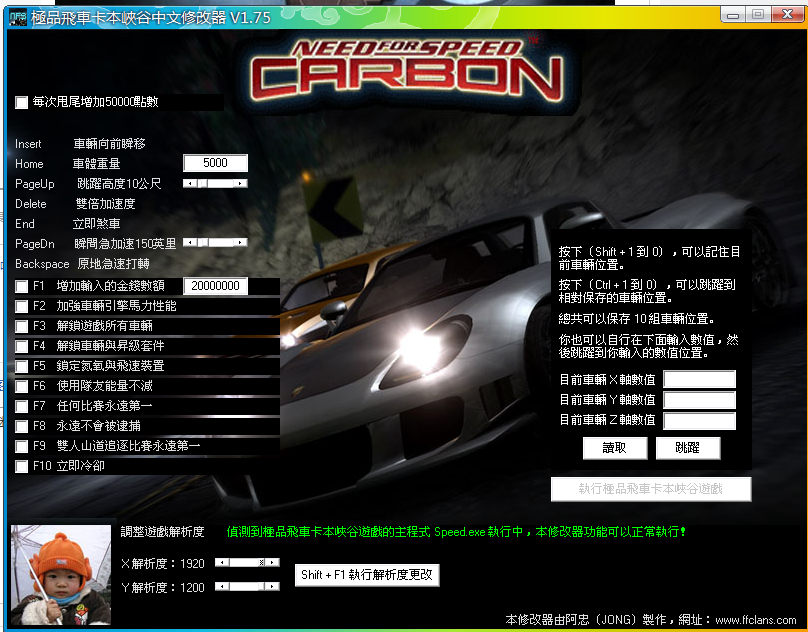The image size is (808, 632).
Task: Click the 跳躍 button
Action: (x=688, y=447)
